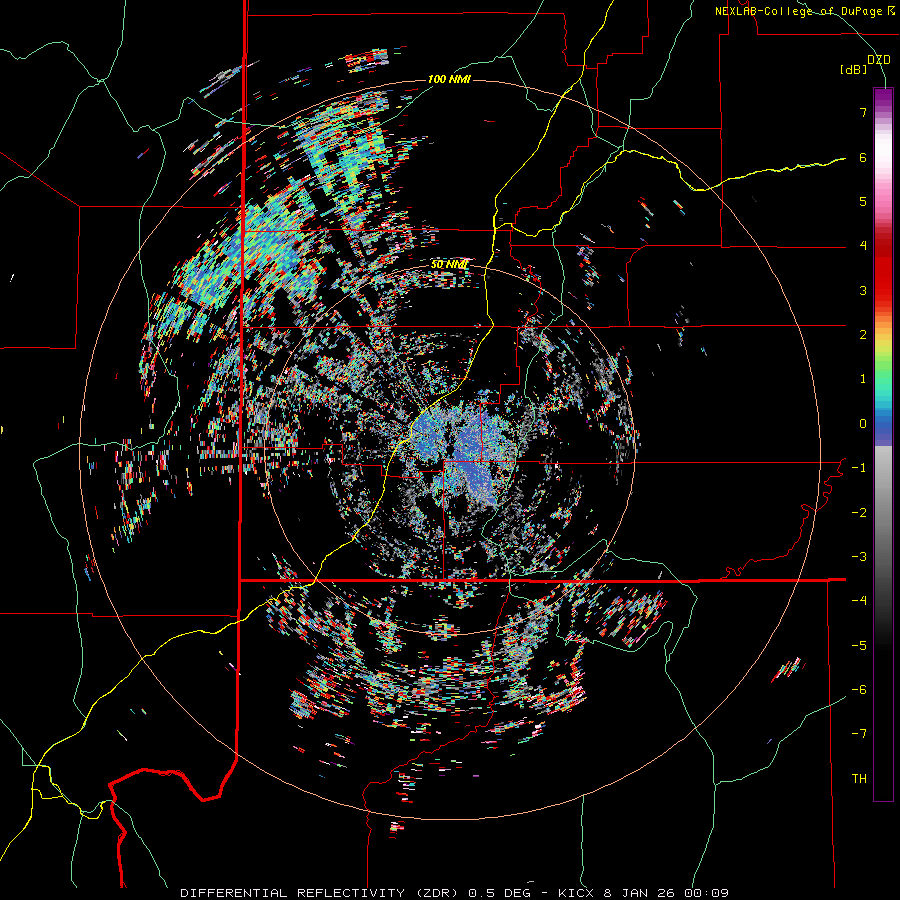This screenshot has height=900, width=900.
Task: Click the 5 value on the dB scale
Action: click(863, 201)
